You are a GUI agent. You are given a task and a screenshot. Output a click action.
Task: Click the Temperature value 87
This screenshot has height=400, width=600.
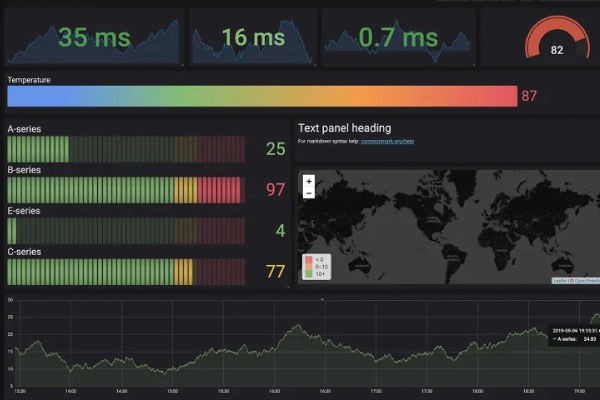(x=529, y=96)
